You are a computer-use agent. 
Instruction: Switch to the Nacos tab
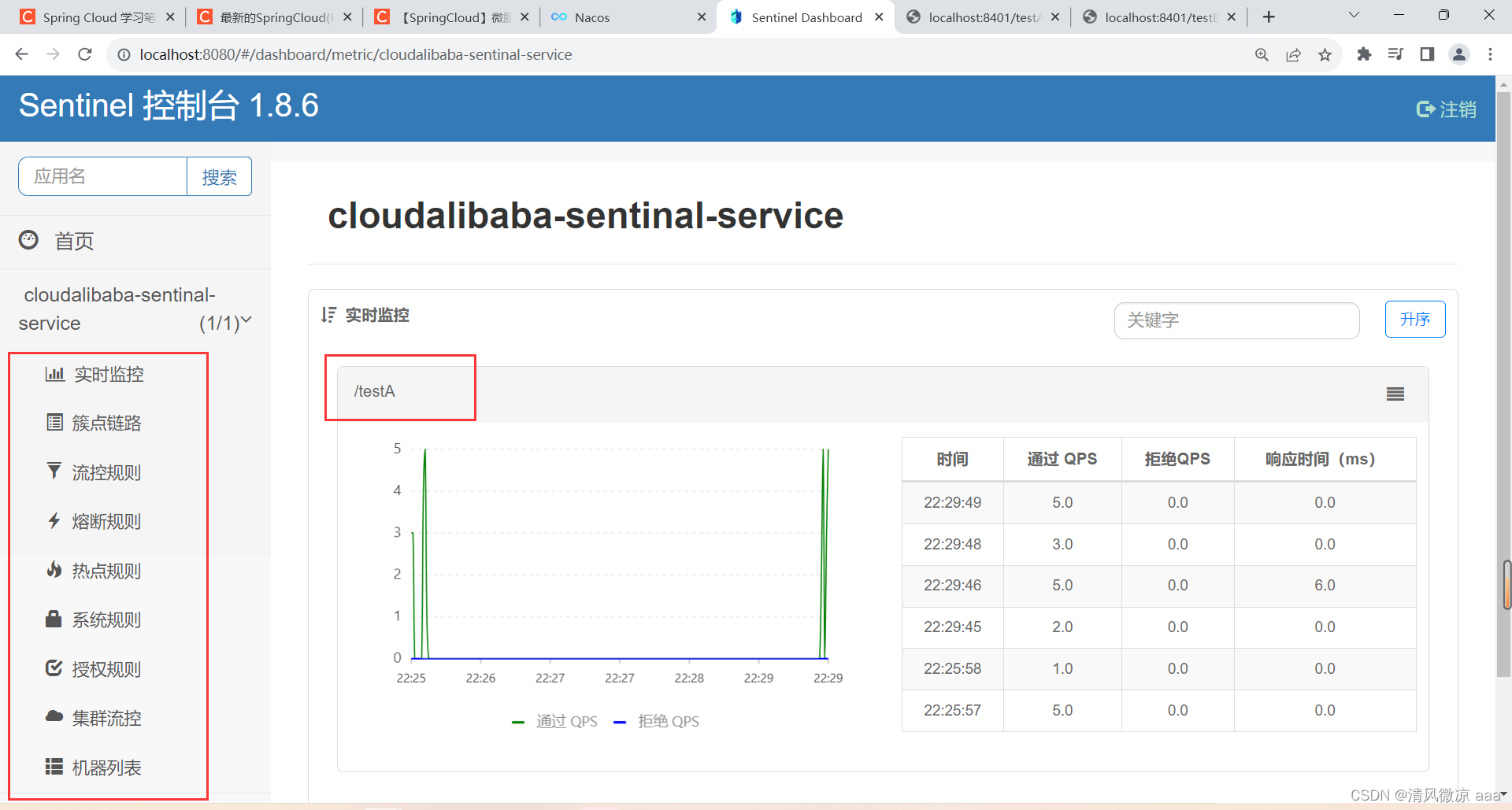630,17
